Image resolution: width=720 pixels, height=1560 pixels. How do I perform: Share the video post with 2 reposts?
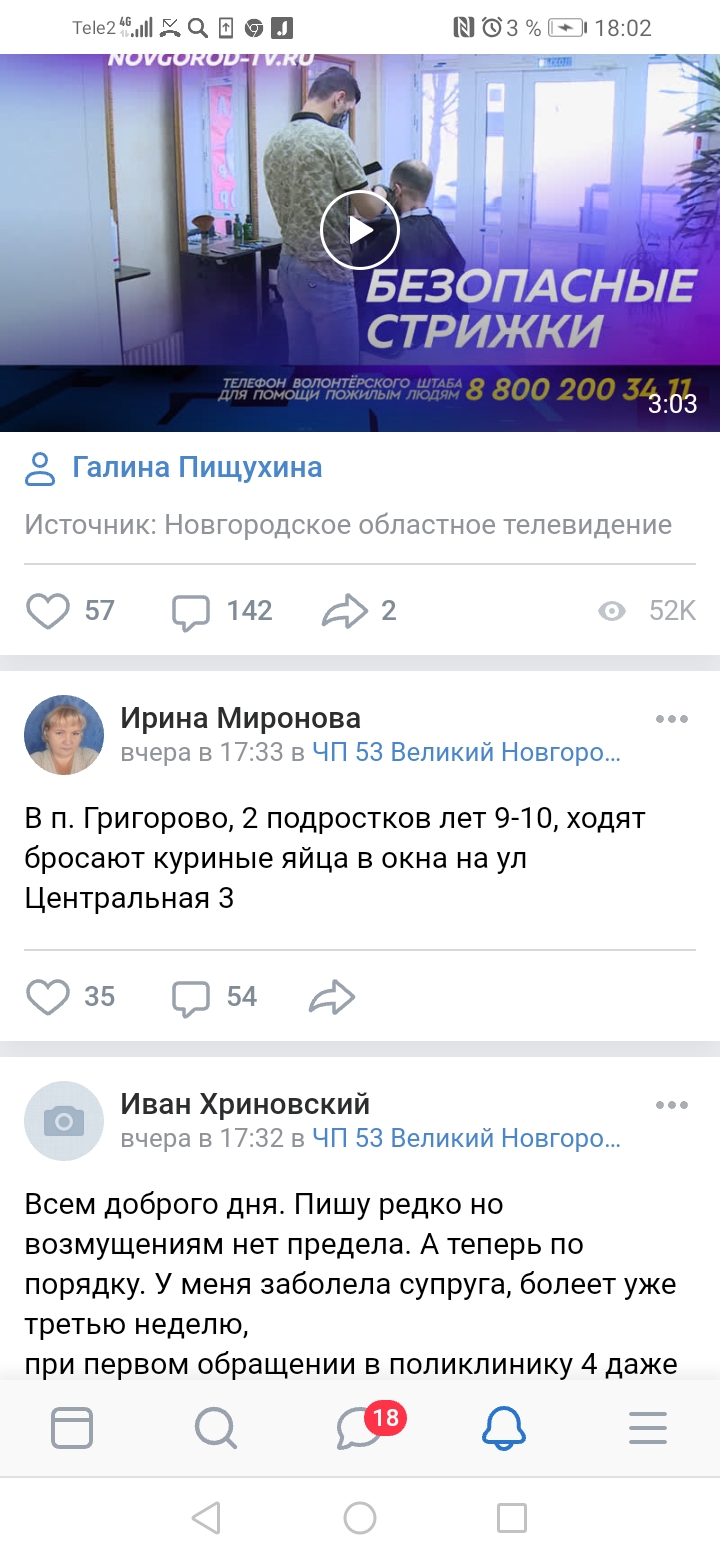(345, 611)
